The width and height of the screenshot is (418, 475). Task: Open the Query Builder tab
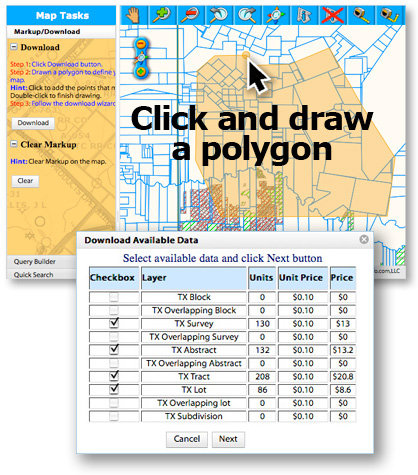(x=42, y=261)
